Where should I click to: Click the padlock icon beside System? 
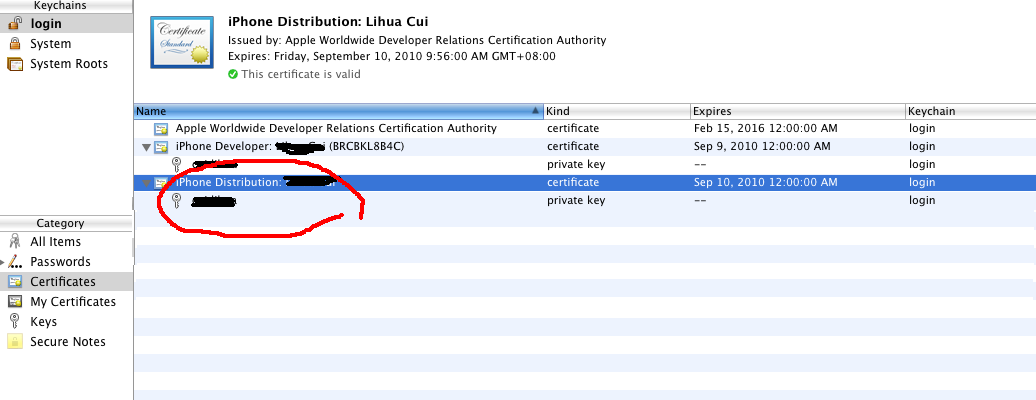pyautogui.click(x=15, y=44)
